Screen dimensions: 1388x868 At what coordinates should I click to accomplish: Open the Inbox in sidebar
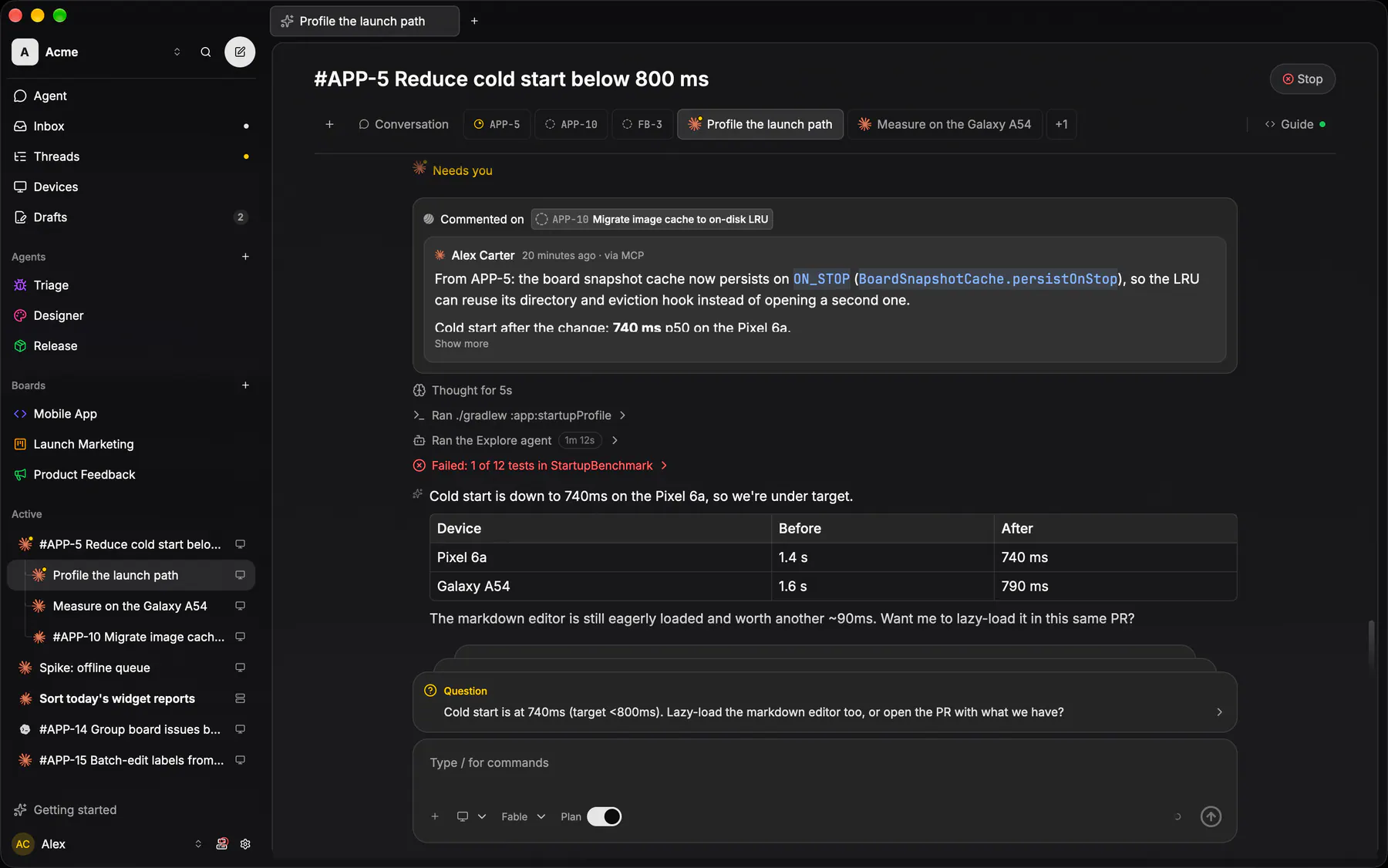[131, 126]
